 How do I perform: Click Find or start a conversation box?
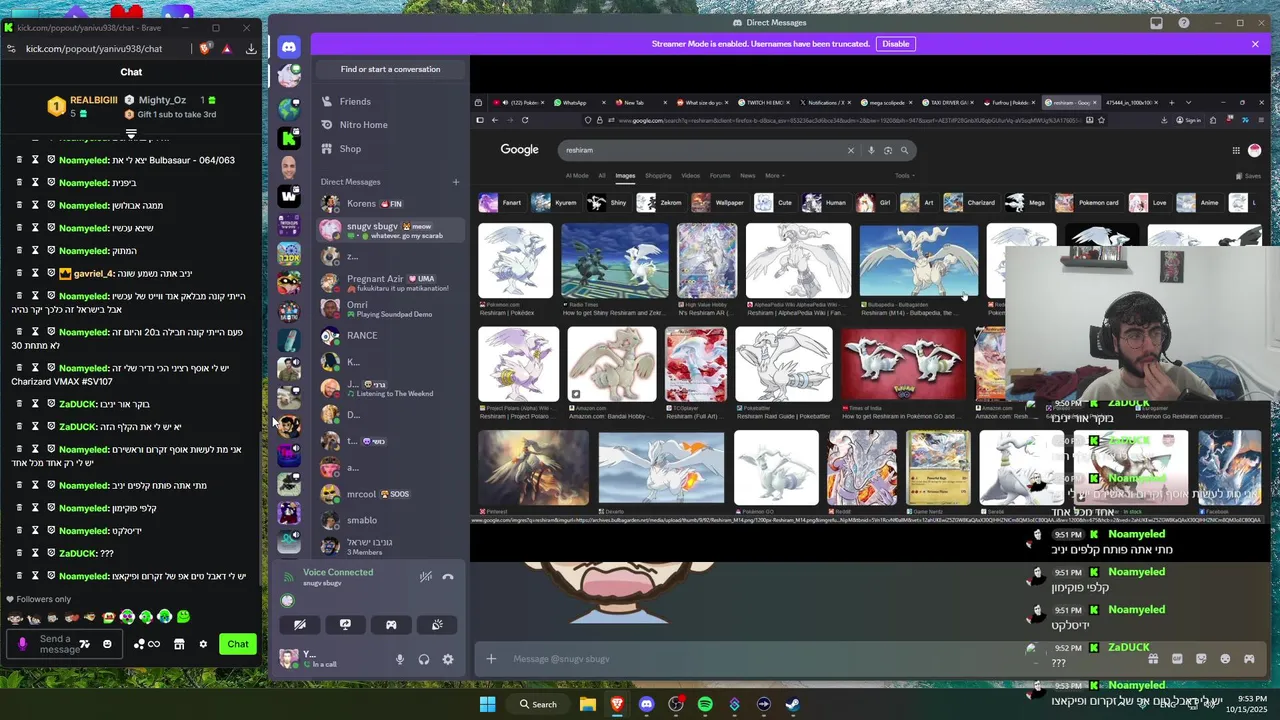pyautogui.click(x=390, y=69)
